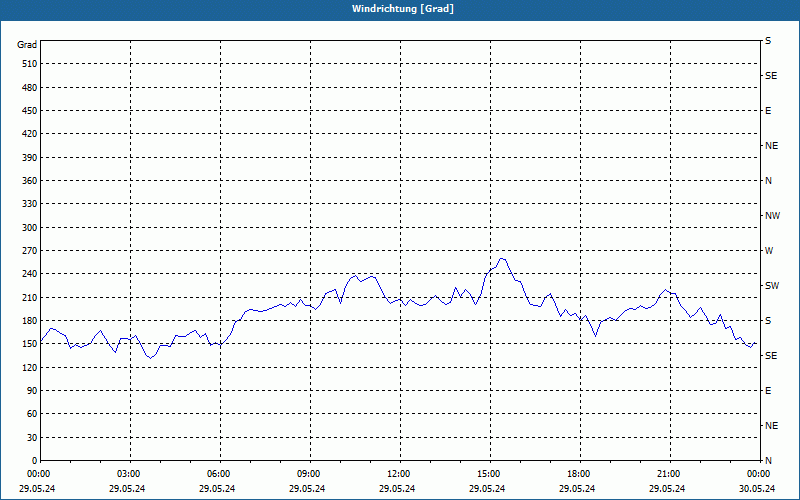
Task: Select the 30 y-axis value
Action: (32, 438)
